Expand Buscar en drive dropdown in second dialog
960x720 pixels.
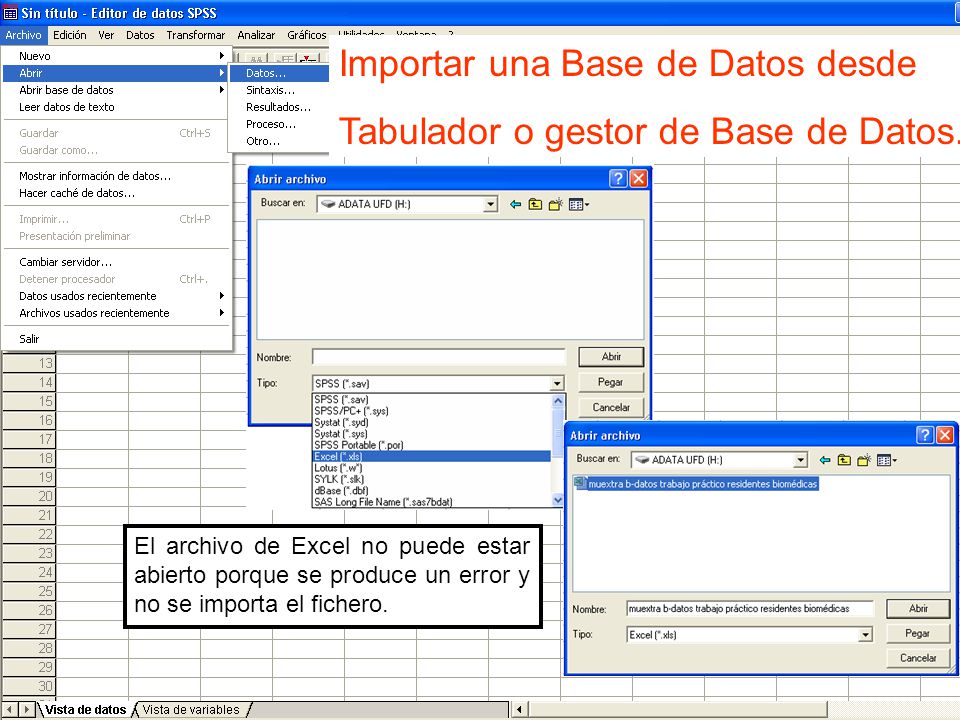[x=800, y=460]
